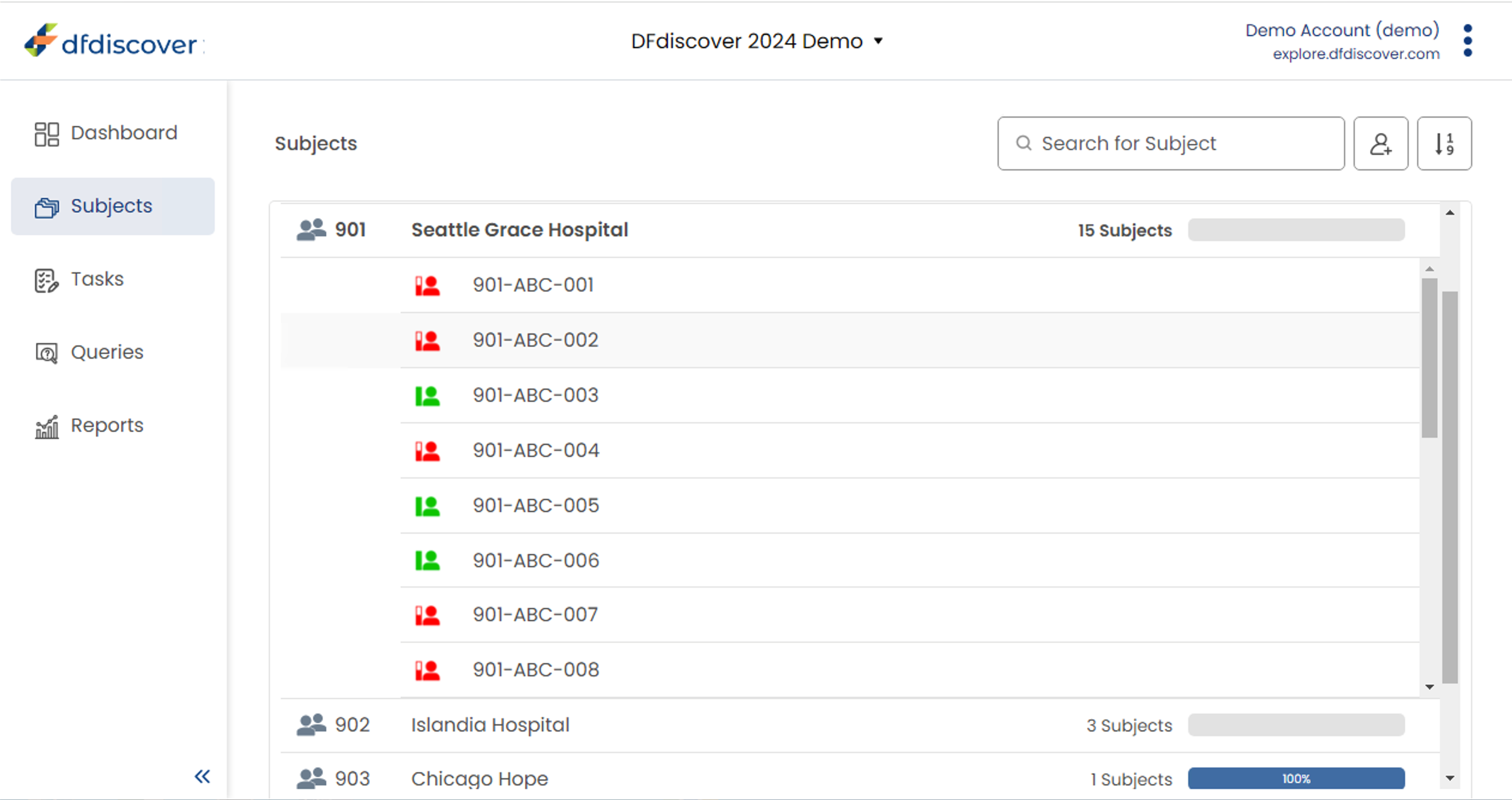Image resolution: width=1512 pixels, height=800 pixels.
Task: Click inner subject list scrollbar thumb
Action: coord(1429,358)
